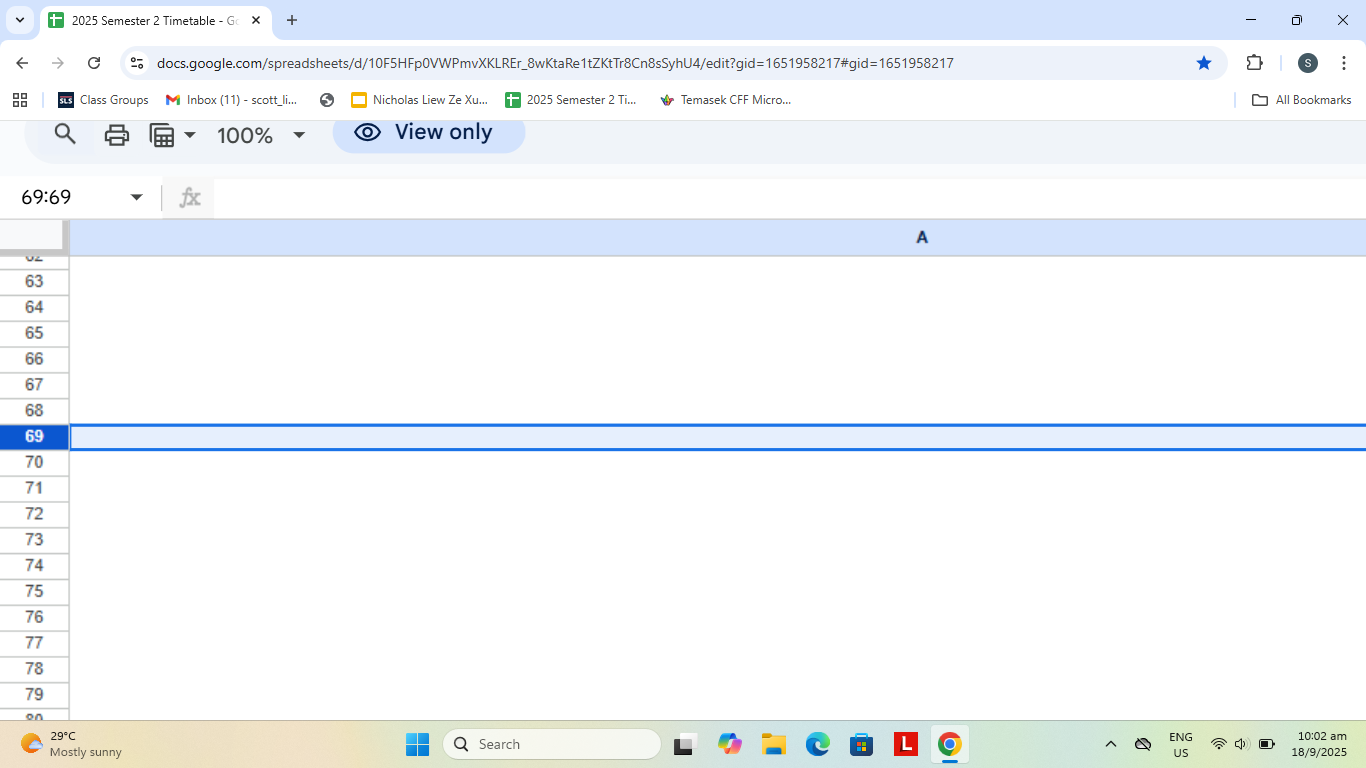This screenshot has width=1366, height=768.
Task: Reload the page with refresh icon
Action: click(94, 63)
